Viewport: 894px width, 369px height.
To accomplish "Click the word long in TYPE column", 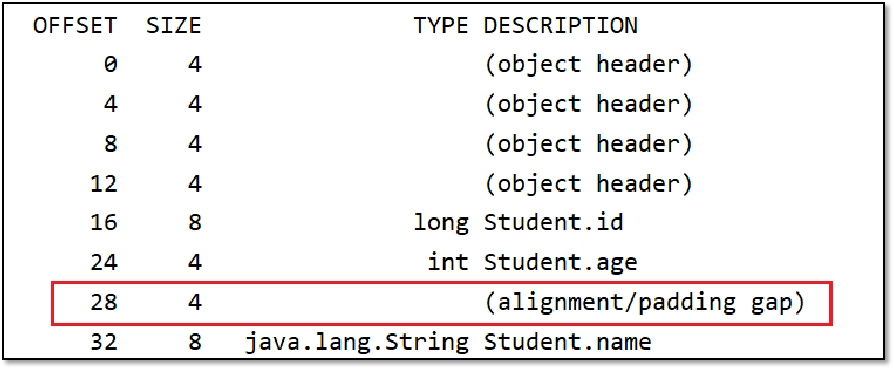I will [x=441, y=223].
